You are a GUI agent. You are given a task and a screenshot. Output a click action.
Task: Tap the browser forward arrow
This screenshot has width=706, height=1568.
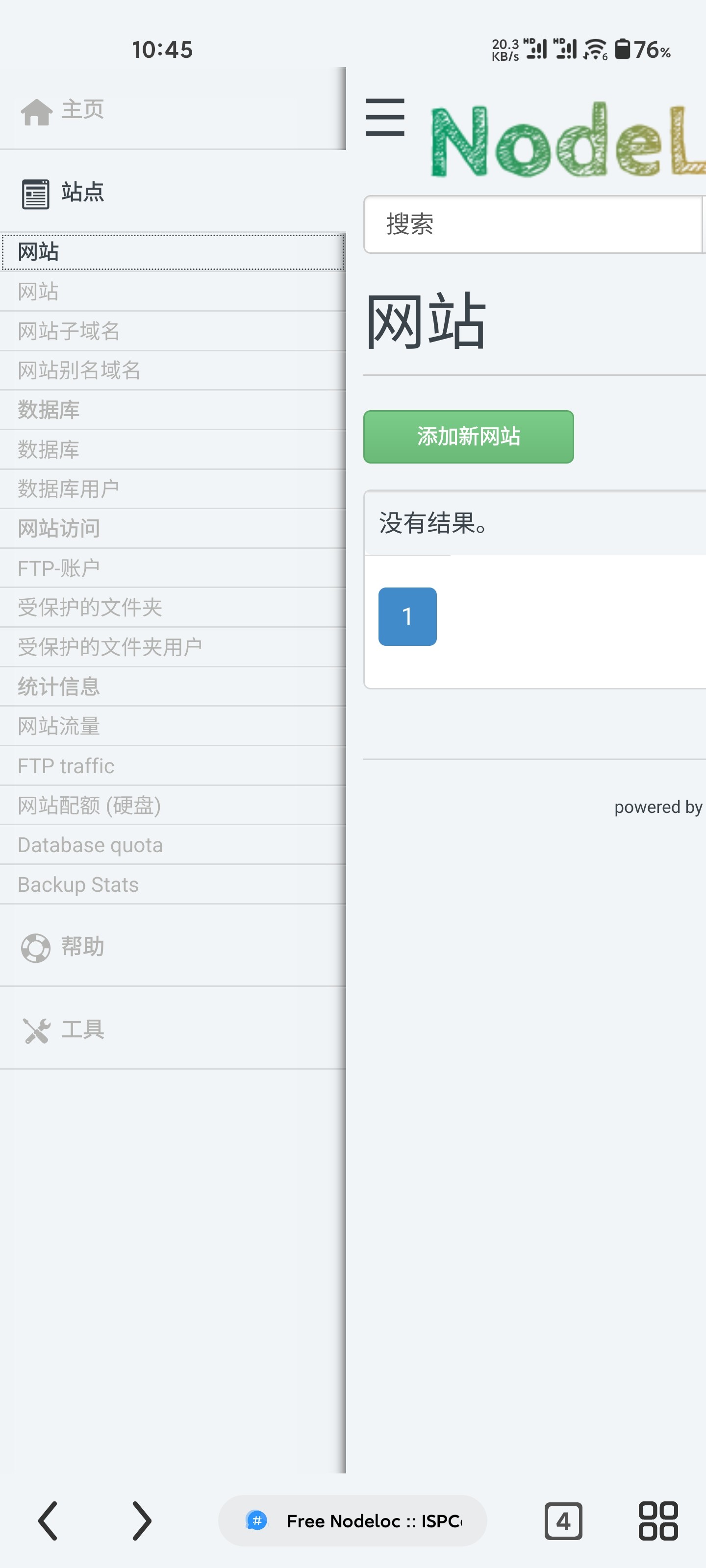point(142,1520)
